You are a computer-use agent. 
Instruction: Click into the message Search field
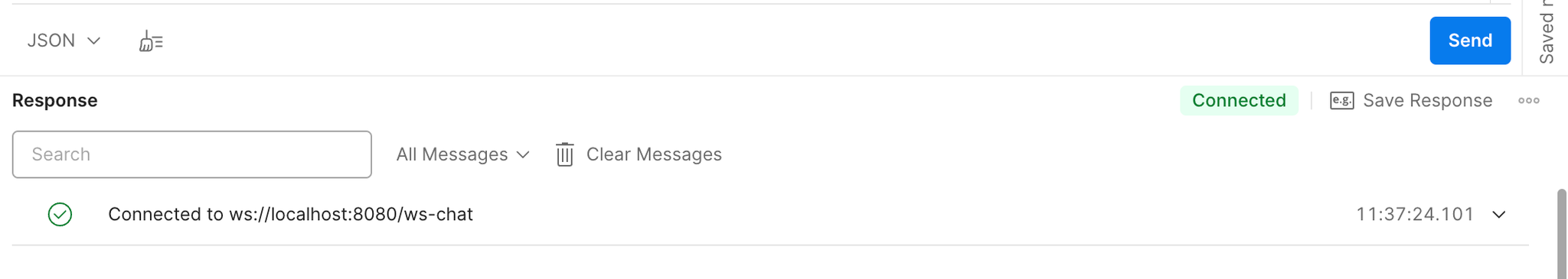[x=191, y=154]
